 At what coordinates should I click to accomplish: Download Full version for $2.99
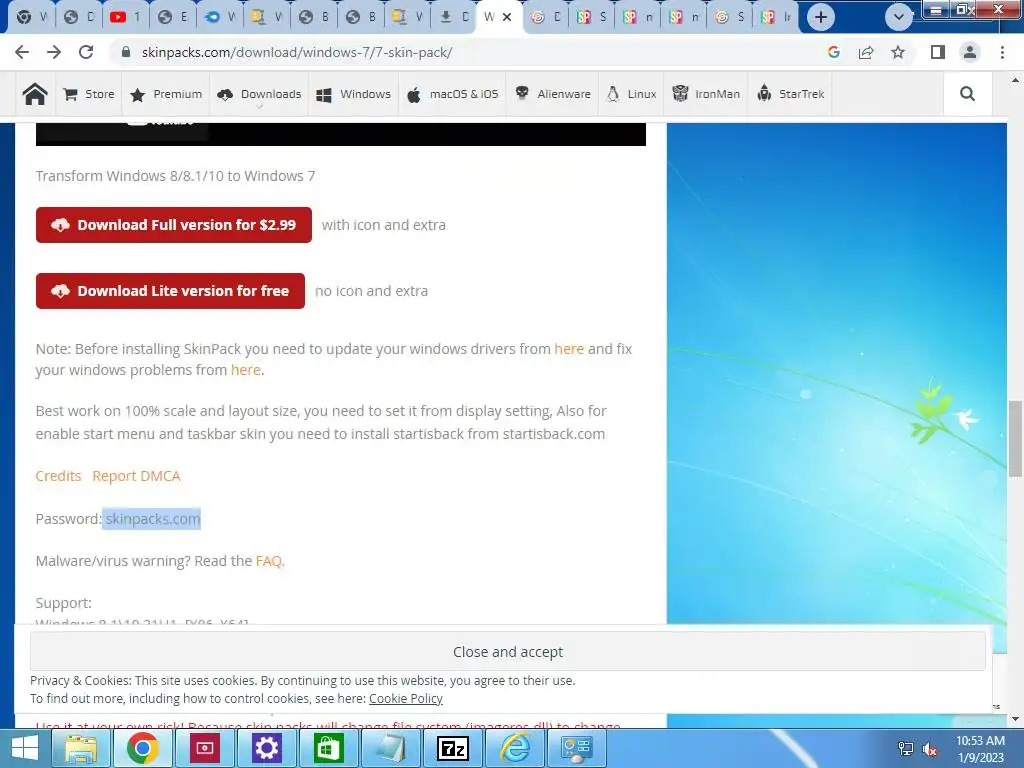click(174, 225)
